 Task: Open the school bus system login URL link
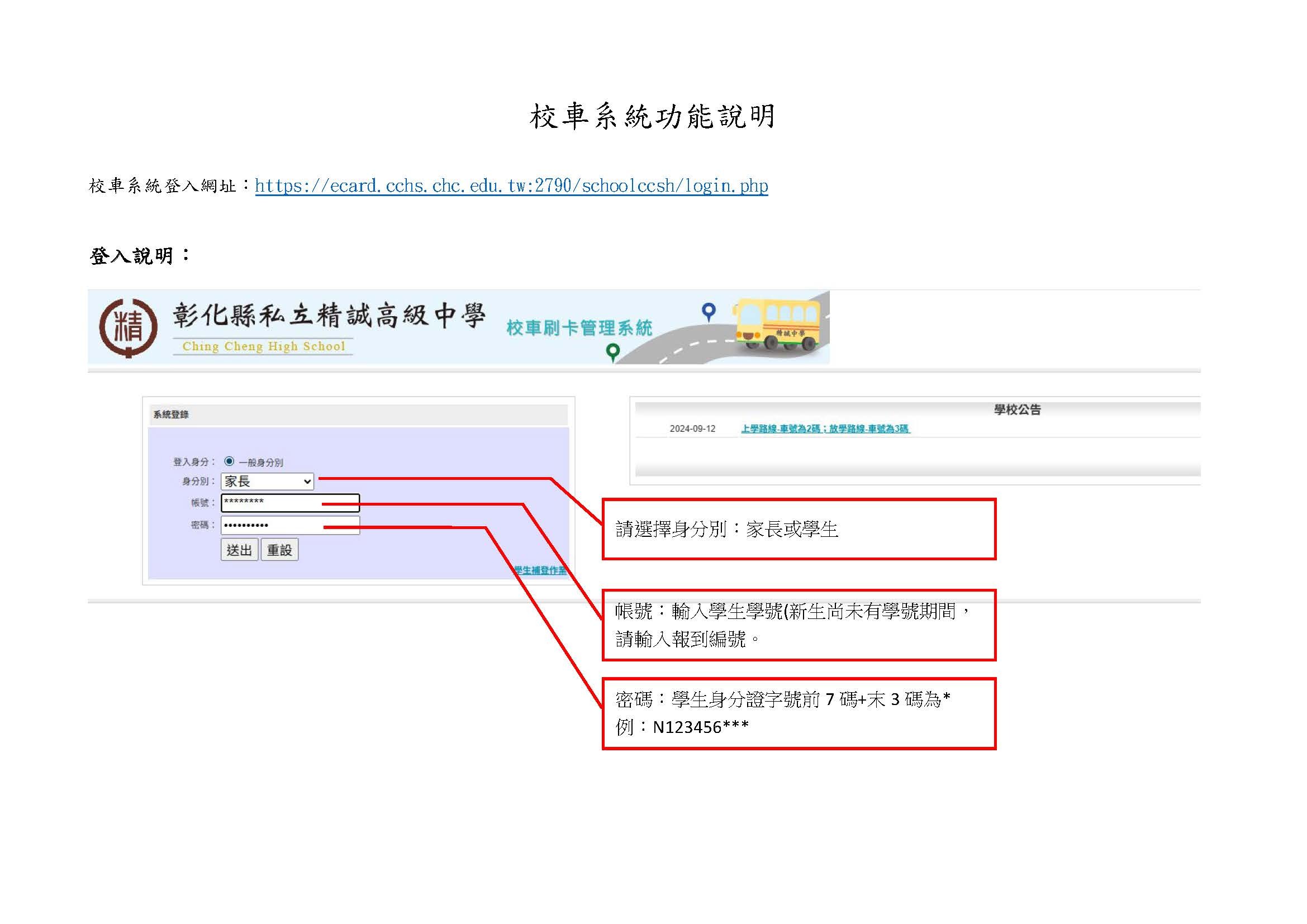(x=511, y=186)
